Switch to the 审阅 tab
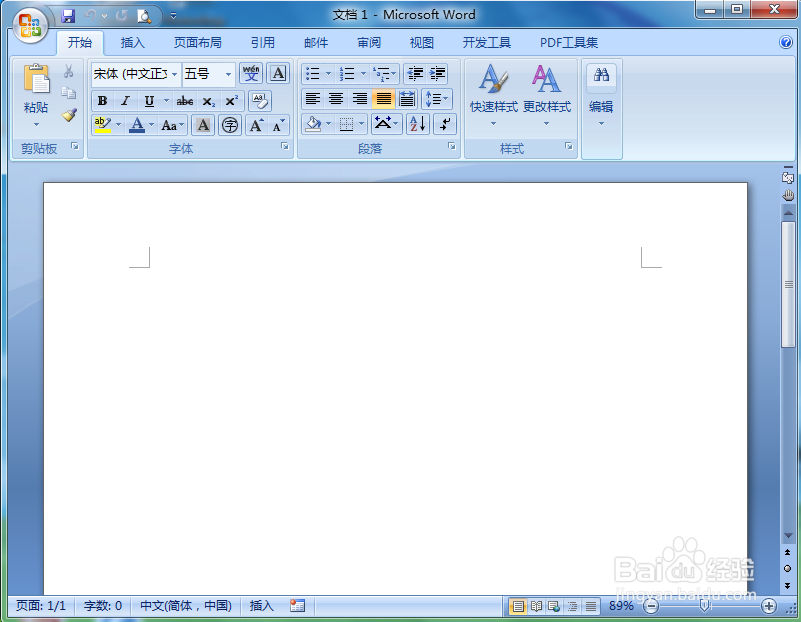Screen dimensions: 801x622 369,42
